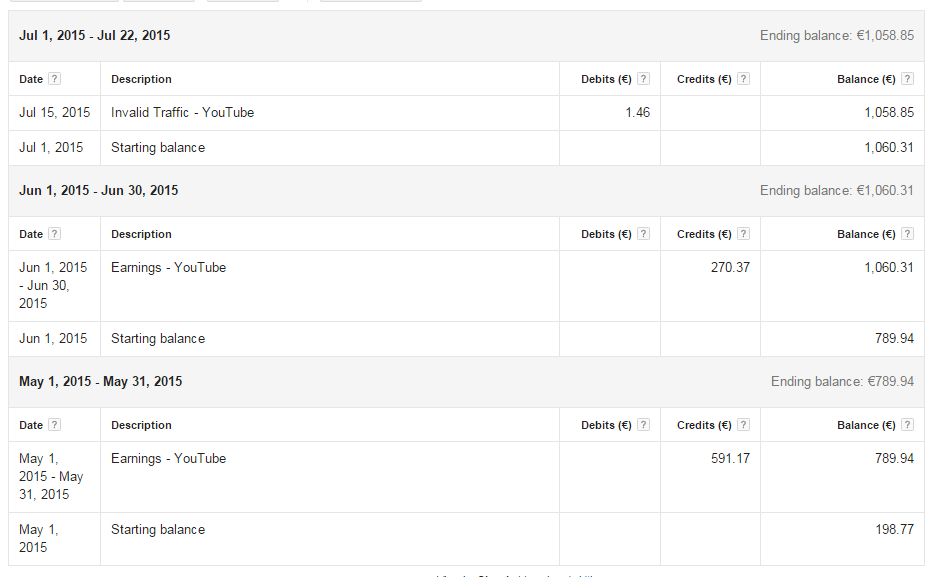The width and height of the screenshot is (945, 577).
Task: Select the Jun 1, 2015 - Jun 30, 2015 header
Action: (x=99, y=191)
